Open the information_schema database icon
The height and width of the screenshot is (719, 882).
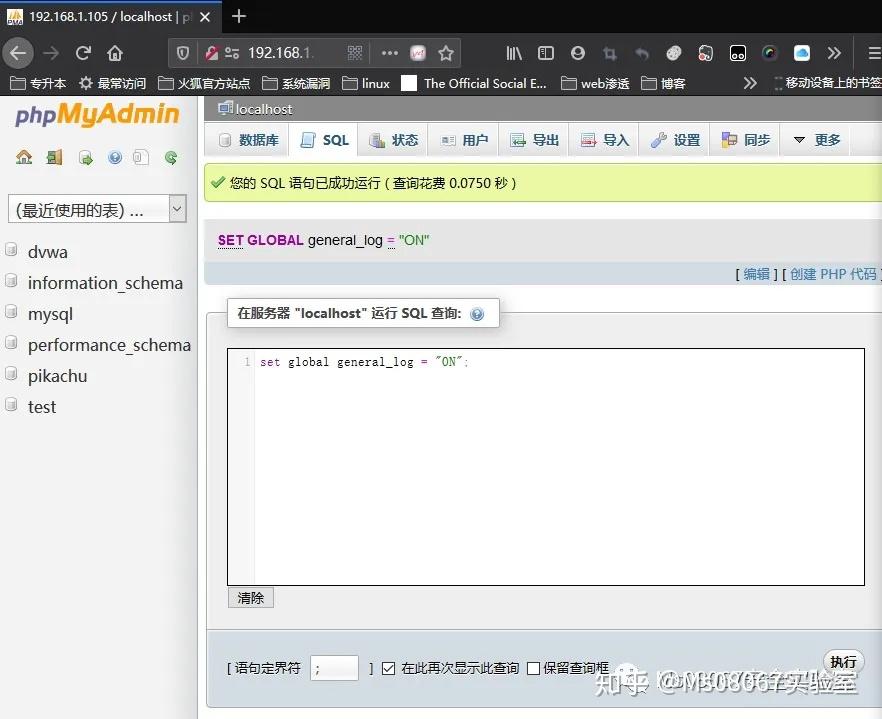[11, 281]
